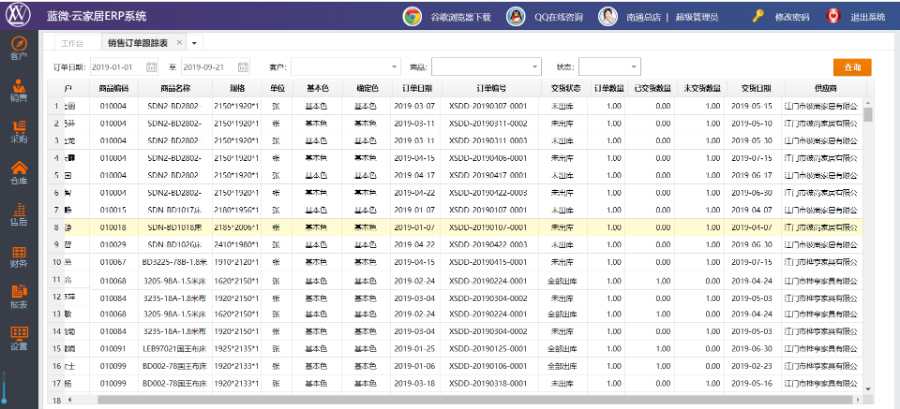
Task: Click the scroll-right arrow of horizontal scrollbar
Action: pos(858,399)
